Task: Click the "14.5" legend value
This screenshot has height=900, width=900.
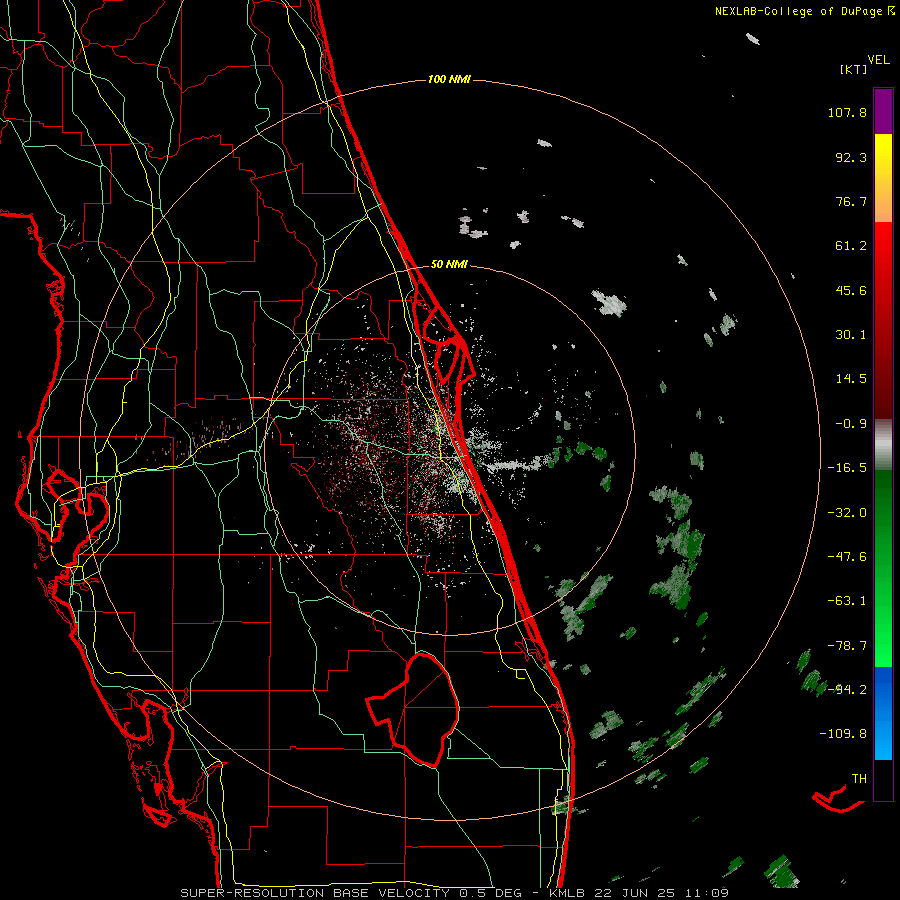Action: click(x=851, y=379)
